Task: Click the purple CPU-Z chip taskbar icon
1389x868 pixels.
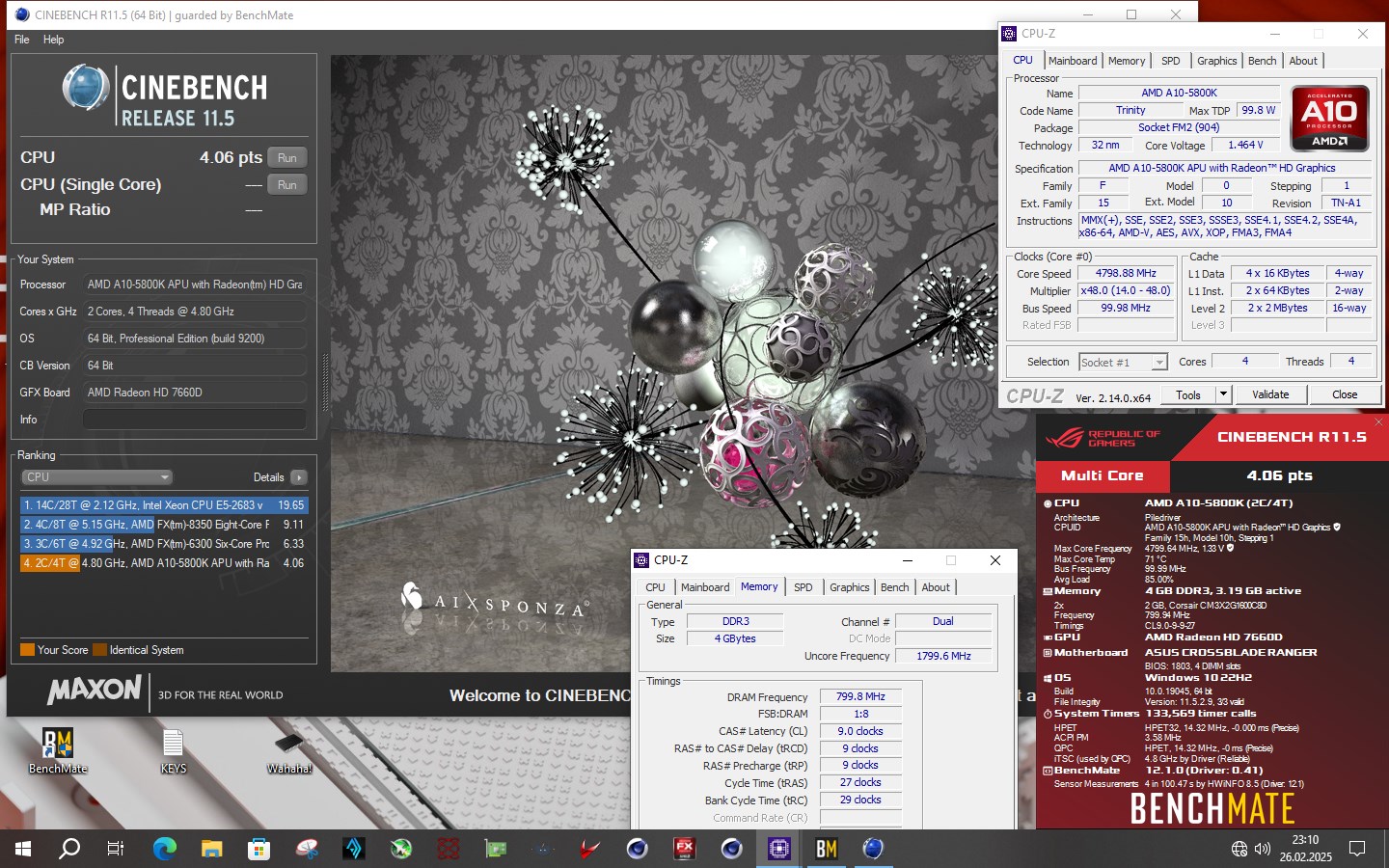Action: point(779,849)
